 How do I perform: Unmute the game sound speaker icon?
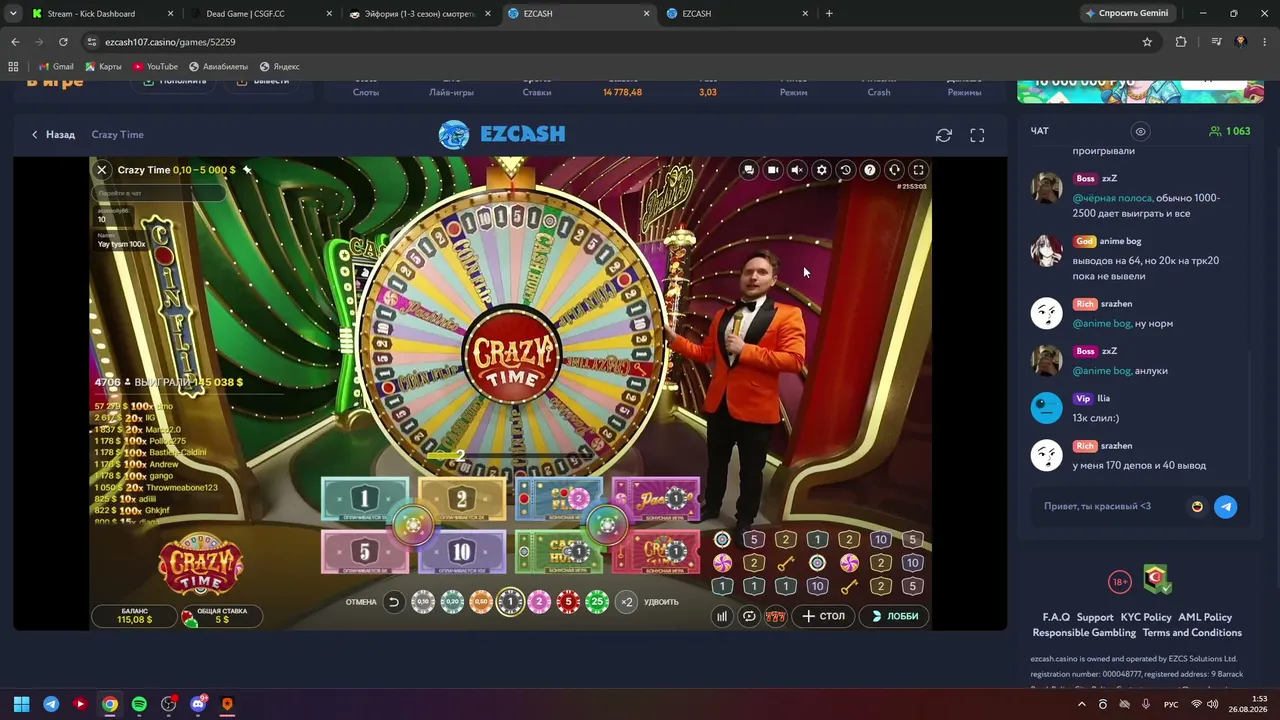click(797, 170)
